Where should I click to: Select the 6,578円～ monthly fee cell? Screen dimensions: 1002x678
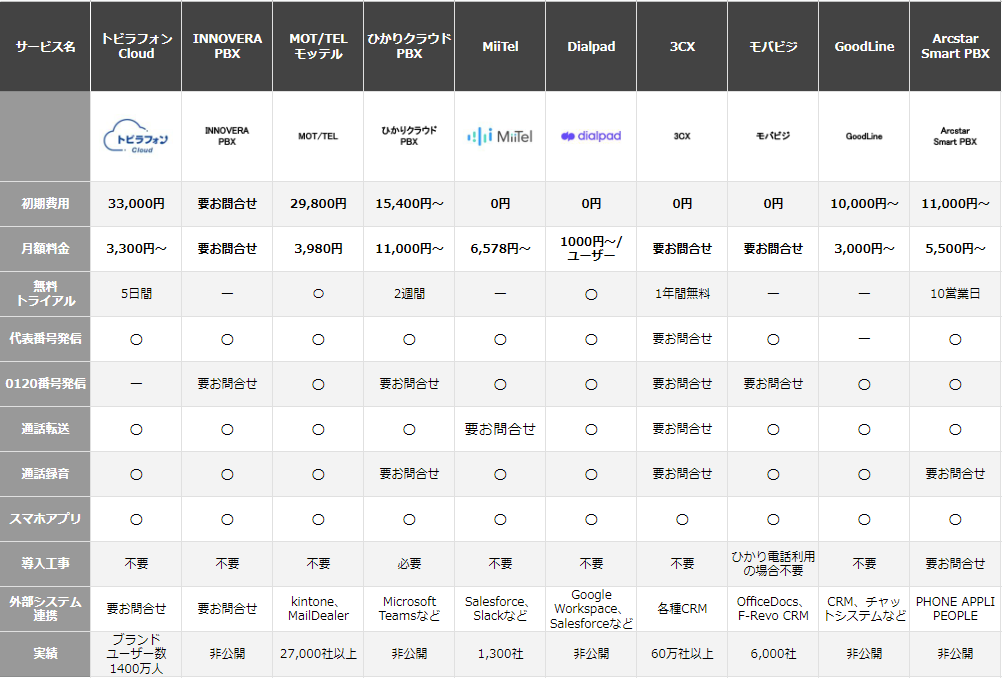tap(500, 249)
